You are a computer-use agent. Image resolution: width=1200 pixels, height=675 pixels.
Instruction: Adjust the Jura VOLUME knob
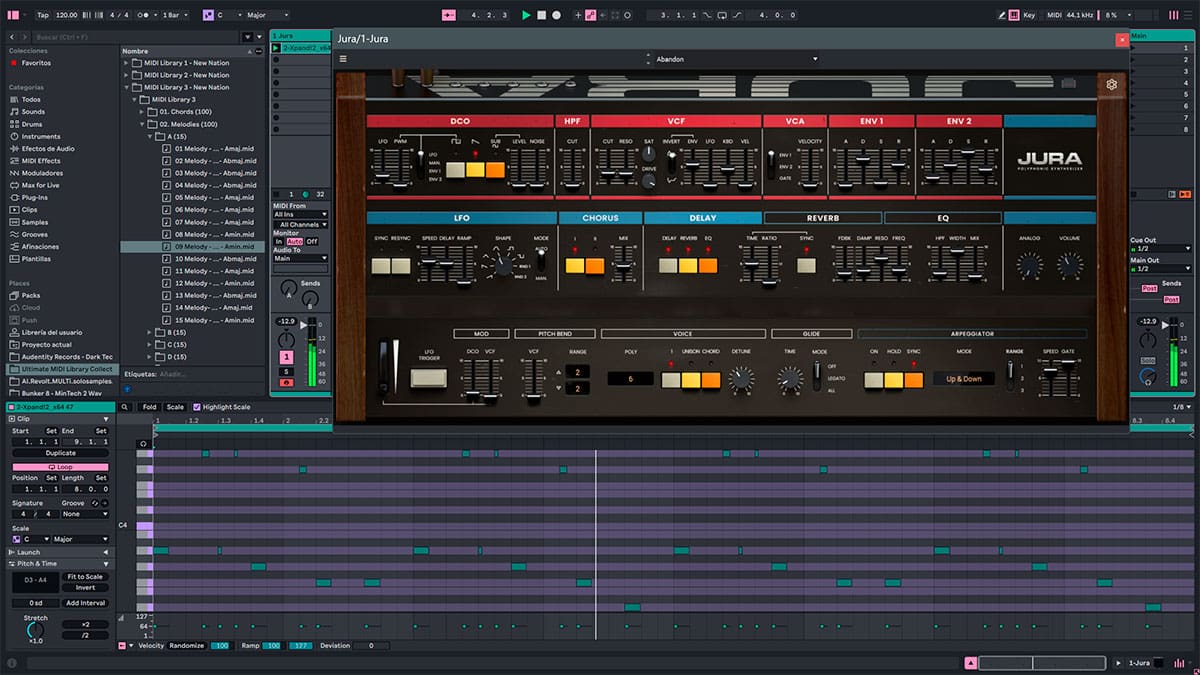pyautogui.click(x=1069, y=265)
